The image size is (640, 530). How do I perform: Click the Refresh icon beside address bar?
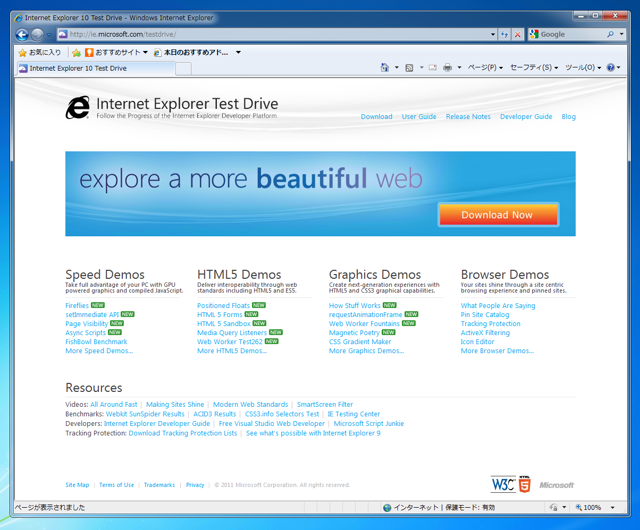pyautogui.click(x=504, y=35)
